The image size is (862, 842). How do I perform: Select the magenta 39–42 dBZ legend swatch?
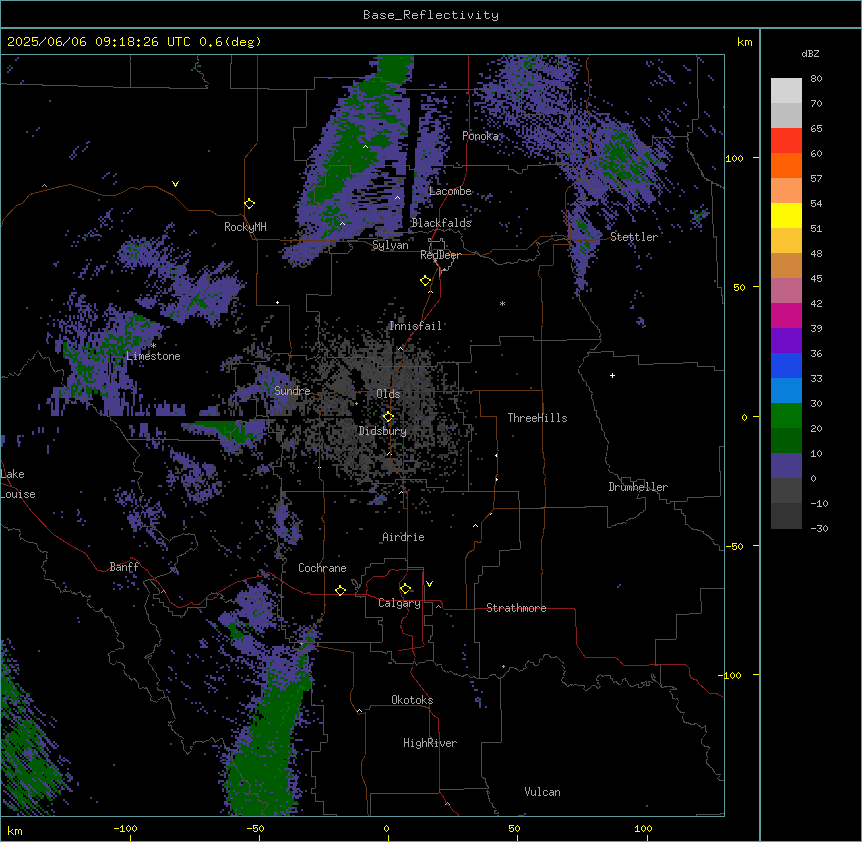click(786, 315)
